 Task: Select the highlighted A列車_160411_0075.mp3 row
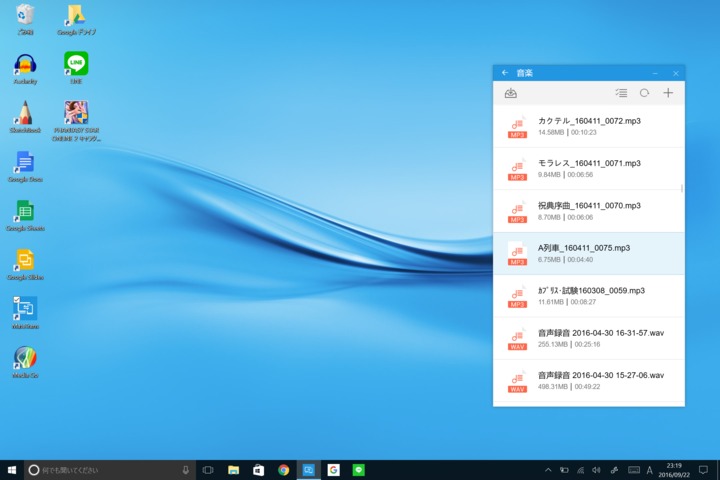[589, 252]
